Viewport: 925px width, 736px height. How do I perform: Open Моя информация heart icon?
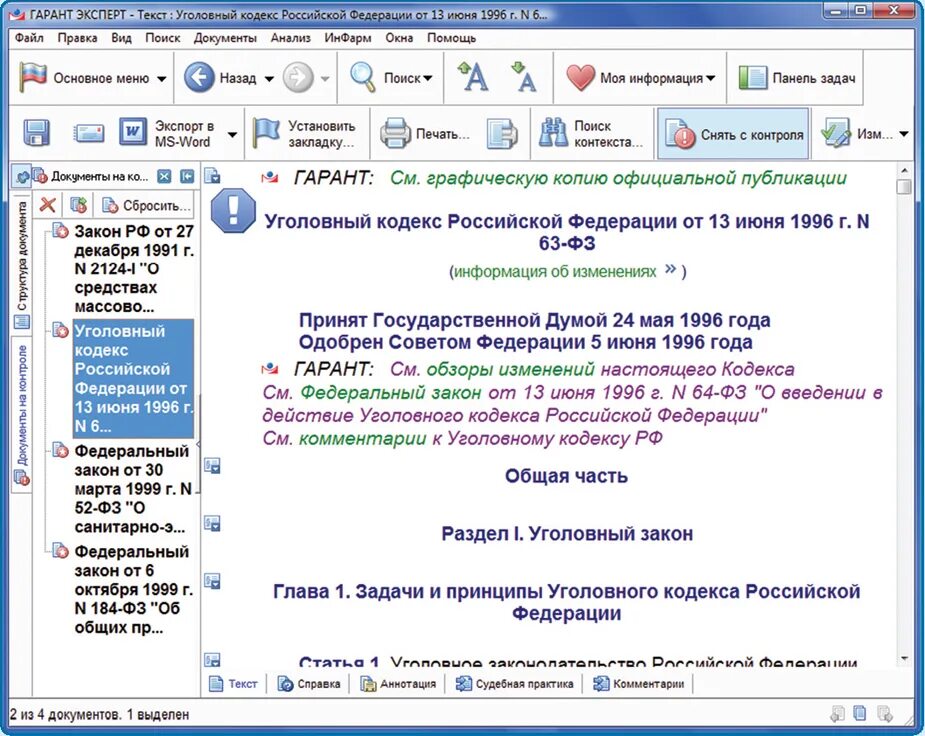point(580,77)
